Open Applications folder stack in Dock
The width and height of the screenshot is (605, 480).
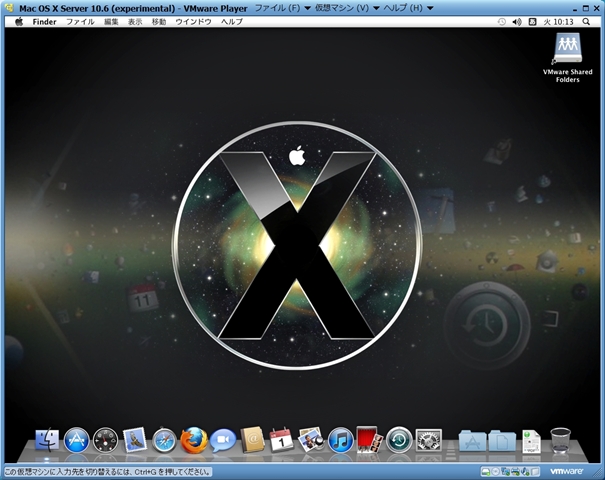[x=472, y=441]
